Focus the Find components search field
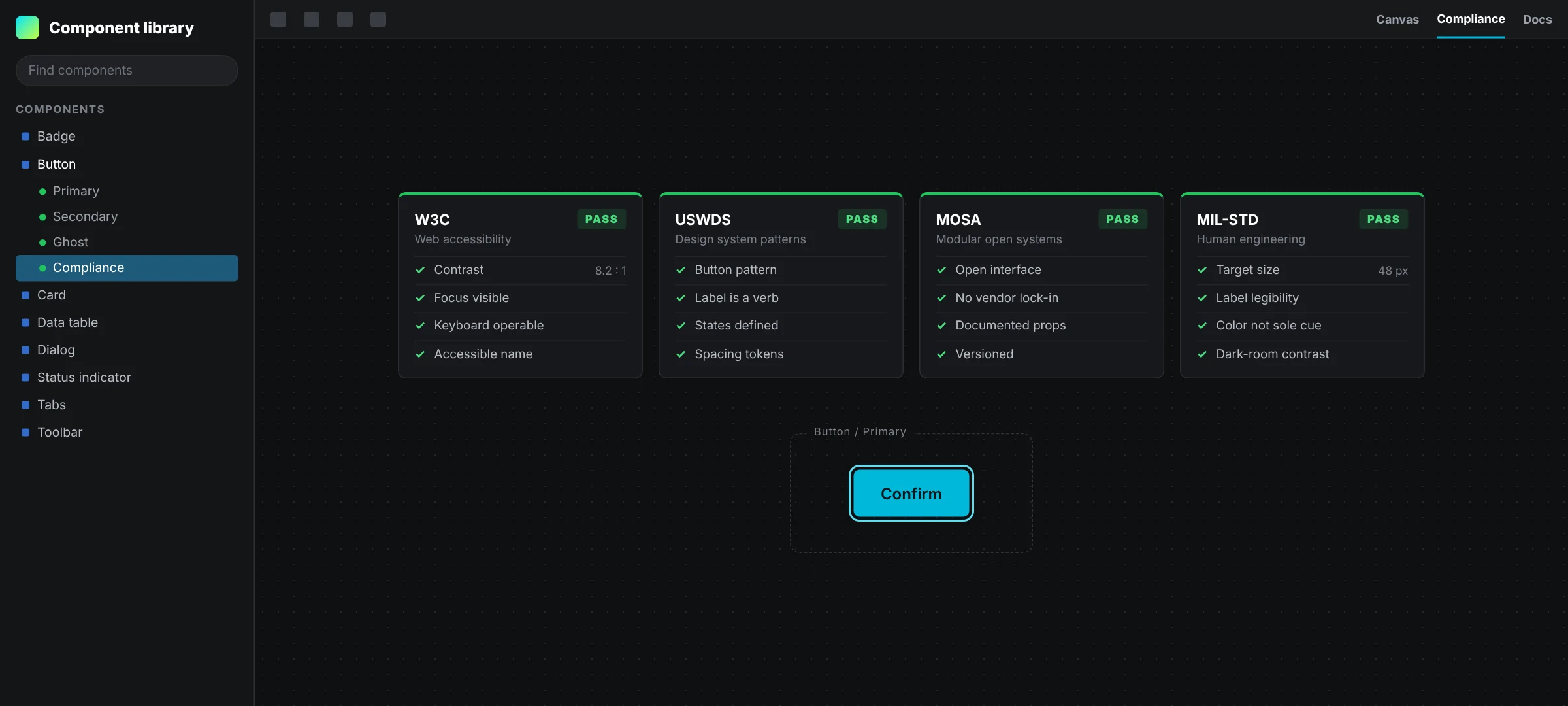 coord(127,70)
